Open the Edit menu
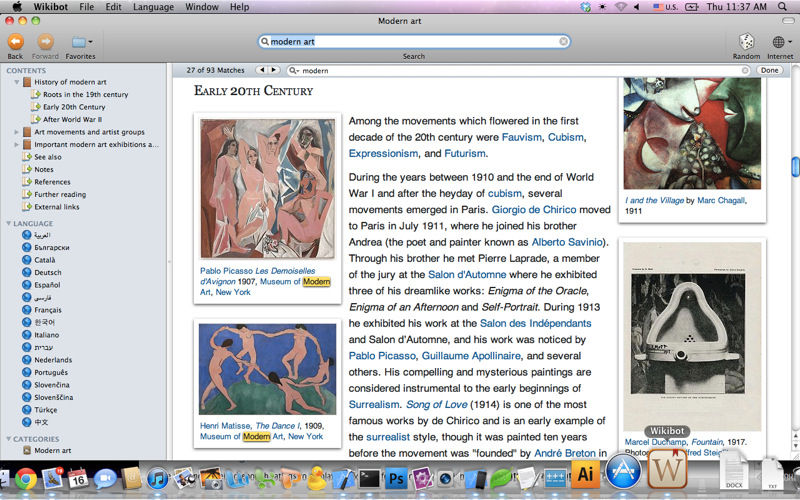Screen dimensions: 800x500 [x=113, y=7]
